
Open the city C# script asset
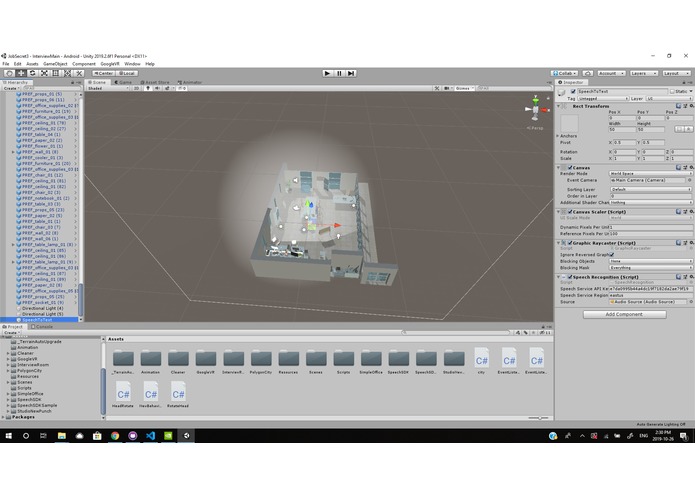click(x=481, y=360)
